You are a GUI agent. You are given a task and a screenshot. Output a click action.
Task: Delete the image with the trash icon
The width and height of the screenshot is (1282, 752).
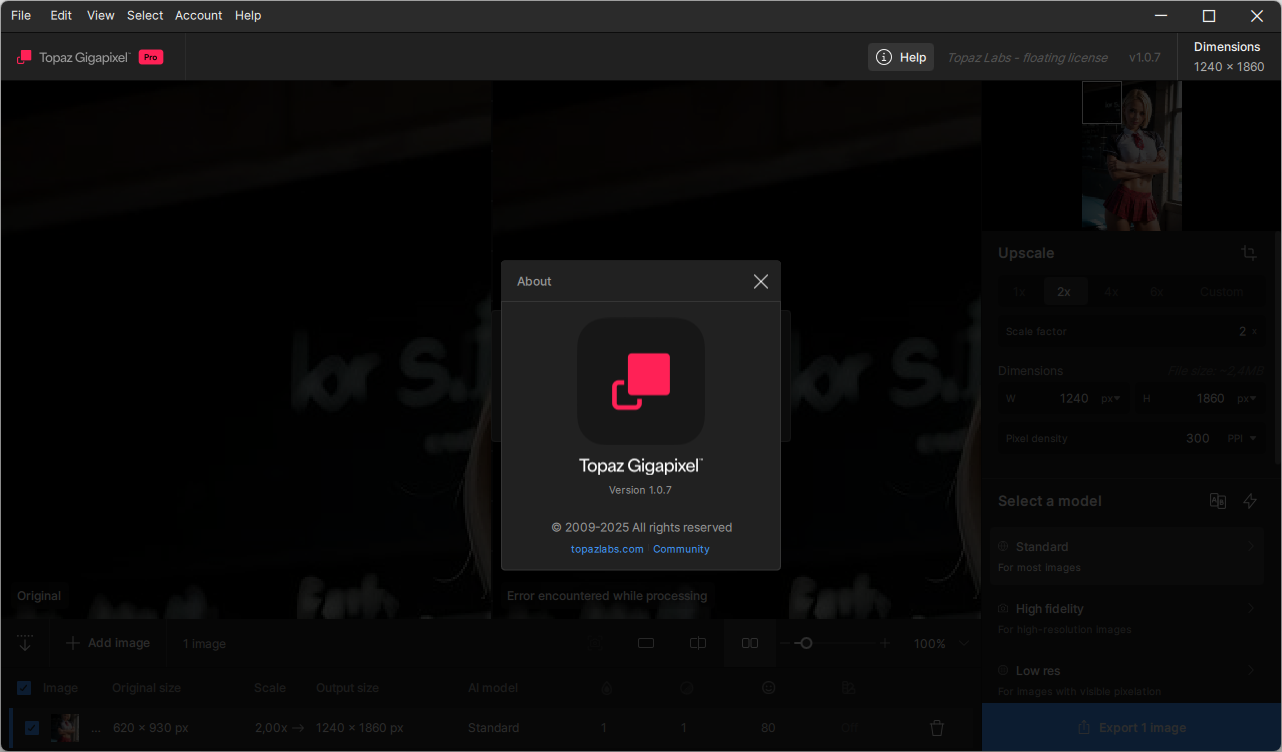(x=937, y=728)
